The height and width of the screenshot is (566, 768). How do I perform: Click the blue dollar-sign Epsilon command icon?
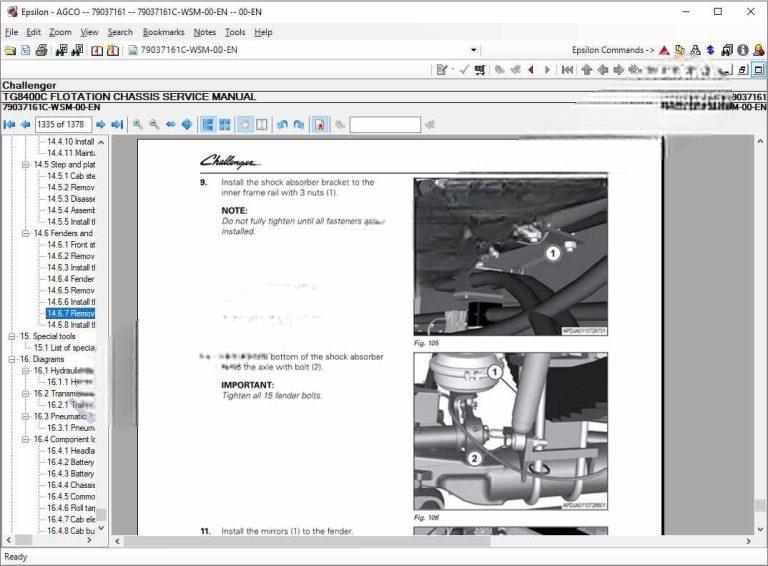pyautogui.click(x=711, y=50)
